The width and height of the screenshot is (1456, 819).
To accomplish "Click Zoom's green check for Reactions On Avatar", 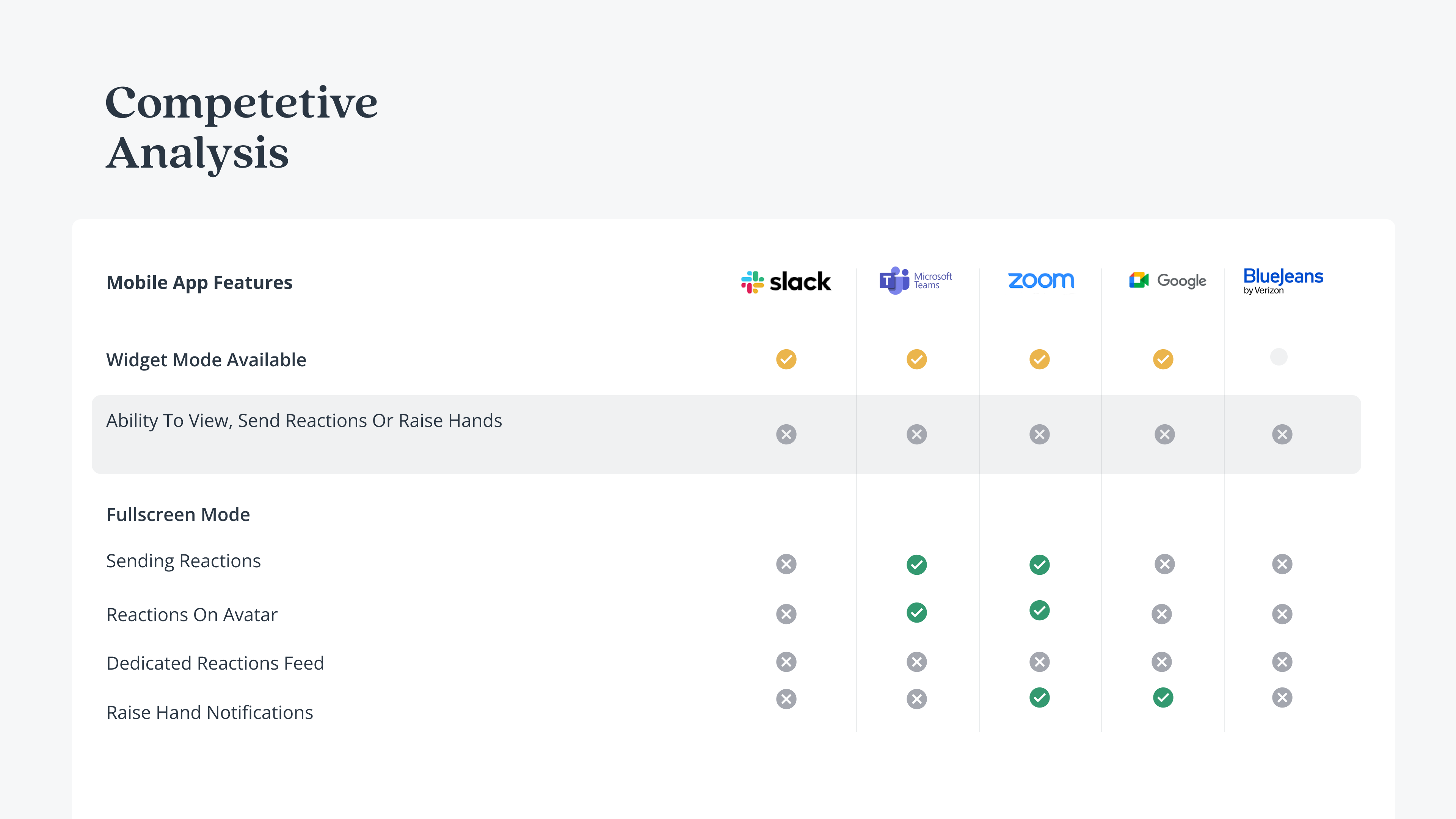I will 1039,610.
